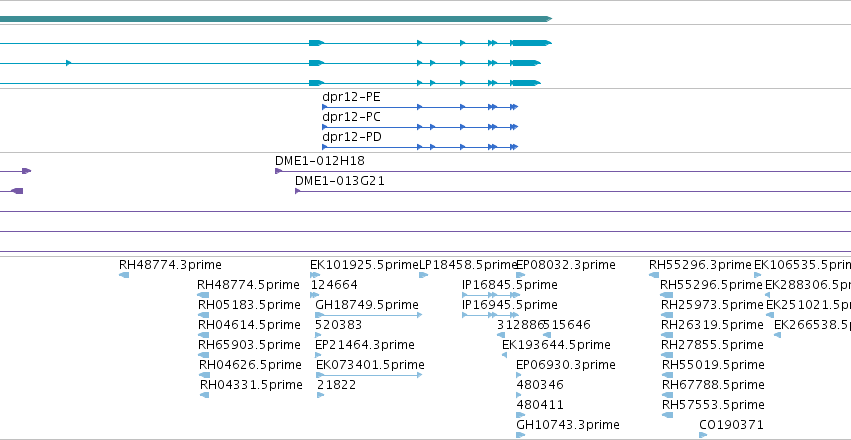Select the dpr12-PC protein feature label
This screenshot has width=851, height=440.
(x=351, y=117)
